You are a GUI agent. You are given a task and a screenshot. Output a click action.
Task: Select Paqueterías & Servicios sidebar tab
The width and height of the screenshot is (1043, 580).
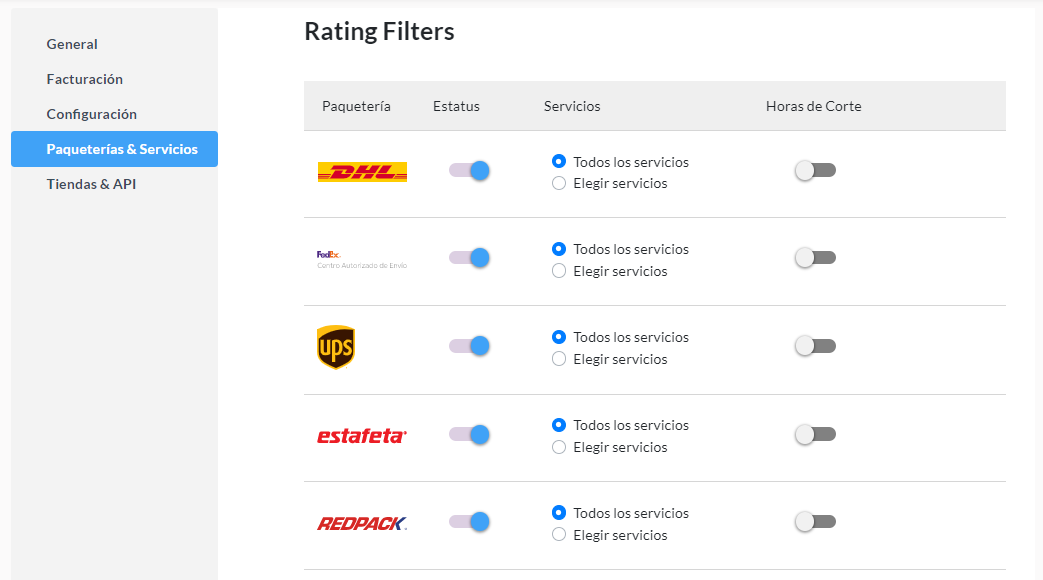click(114, 149)
